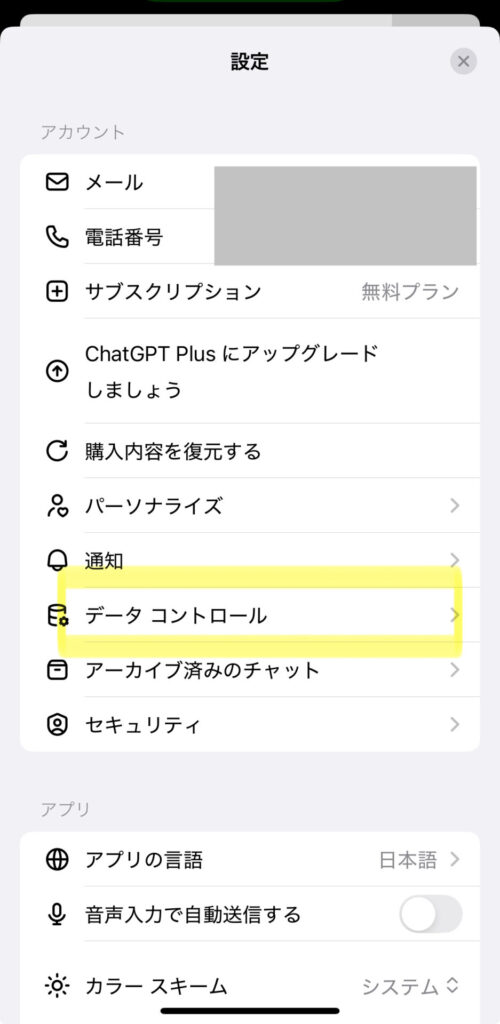The image size is (500, 1024).
Task: Open the カラー スキーム システム picker
Action: pos(411,986)
